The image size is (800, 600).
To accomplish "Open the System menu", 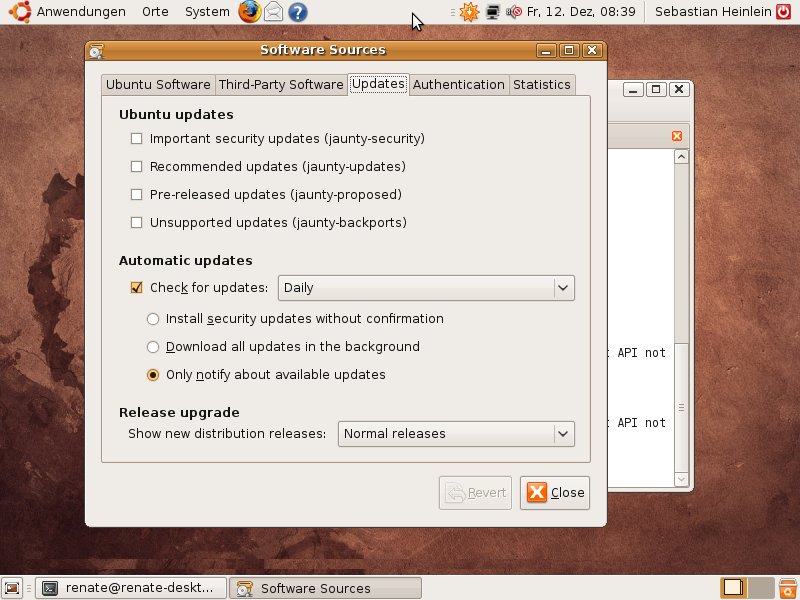I will click(207, 12).
